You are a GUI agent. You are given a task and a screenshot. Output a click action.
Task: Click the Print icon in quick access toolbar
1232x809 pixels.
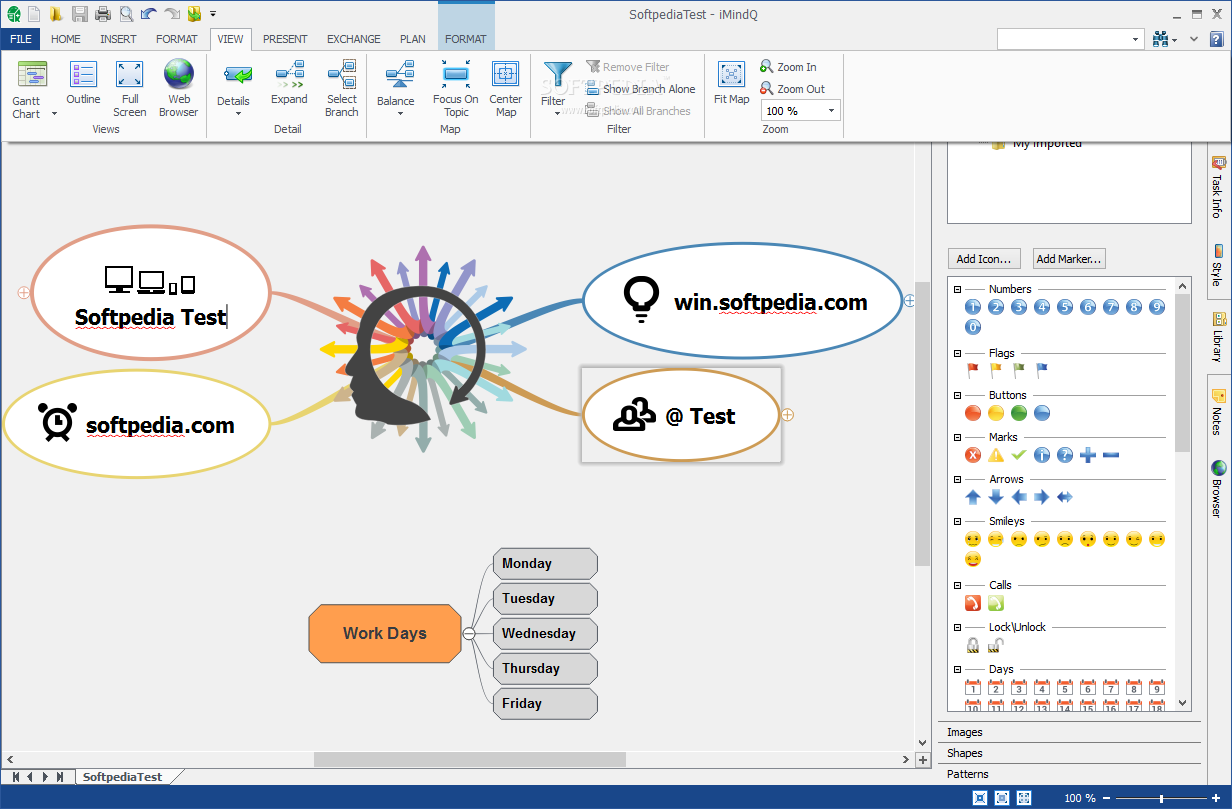(103, 14)
